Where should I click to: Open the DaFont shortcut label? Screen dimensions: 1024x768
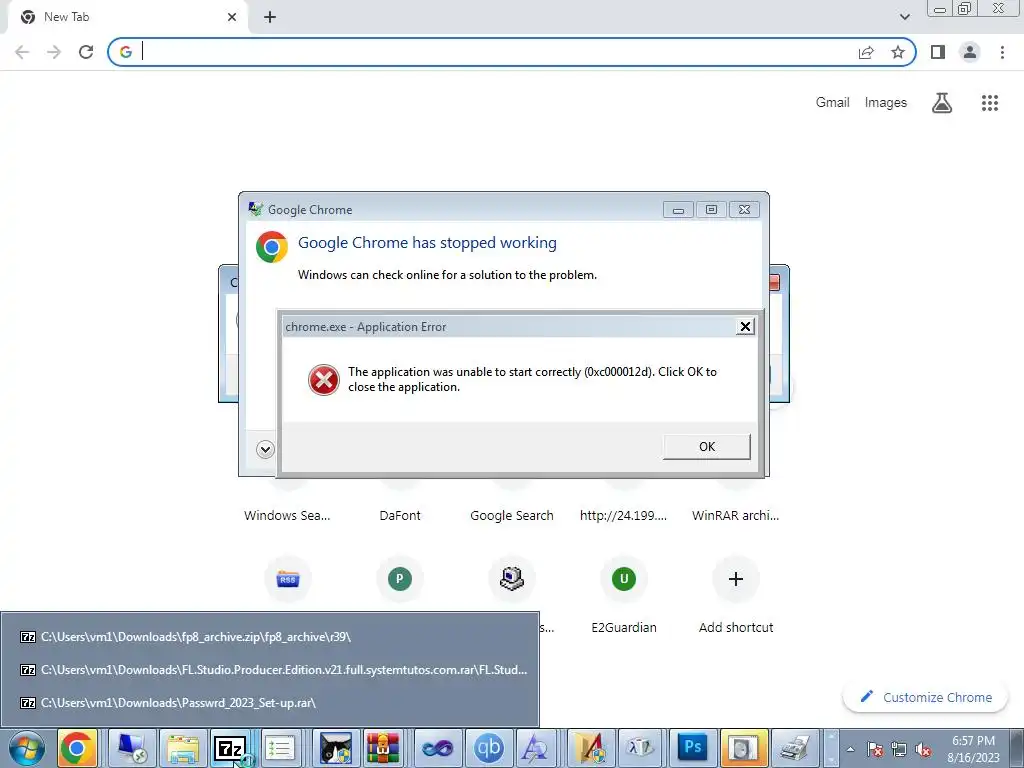(x=400, y=515)
